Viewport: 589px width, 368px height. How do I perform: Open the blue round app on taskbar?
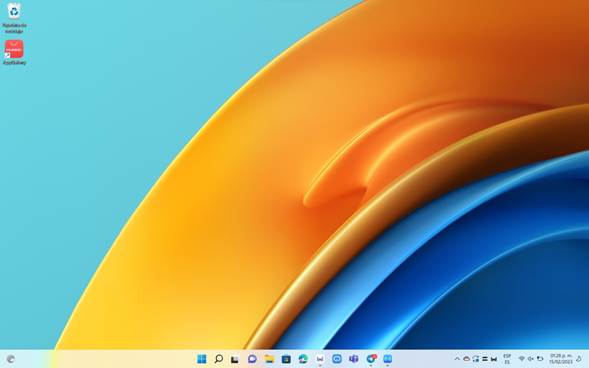coord(337,359)
